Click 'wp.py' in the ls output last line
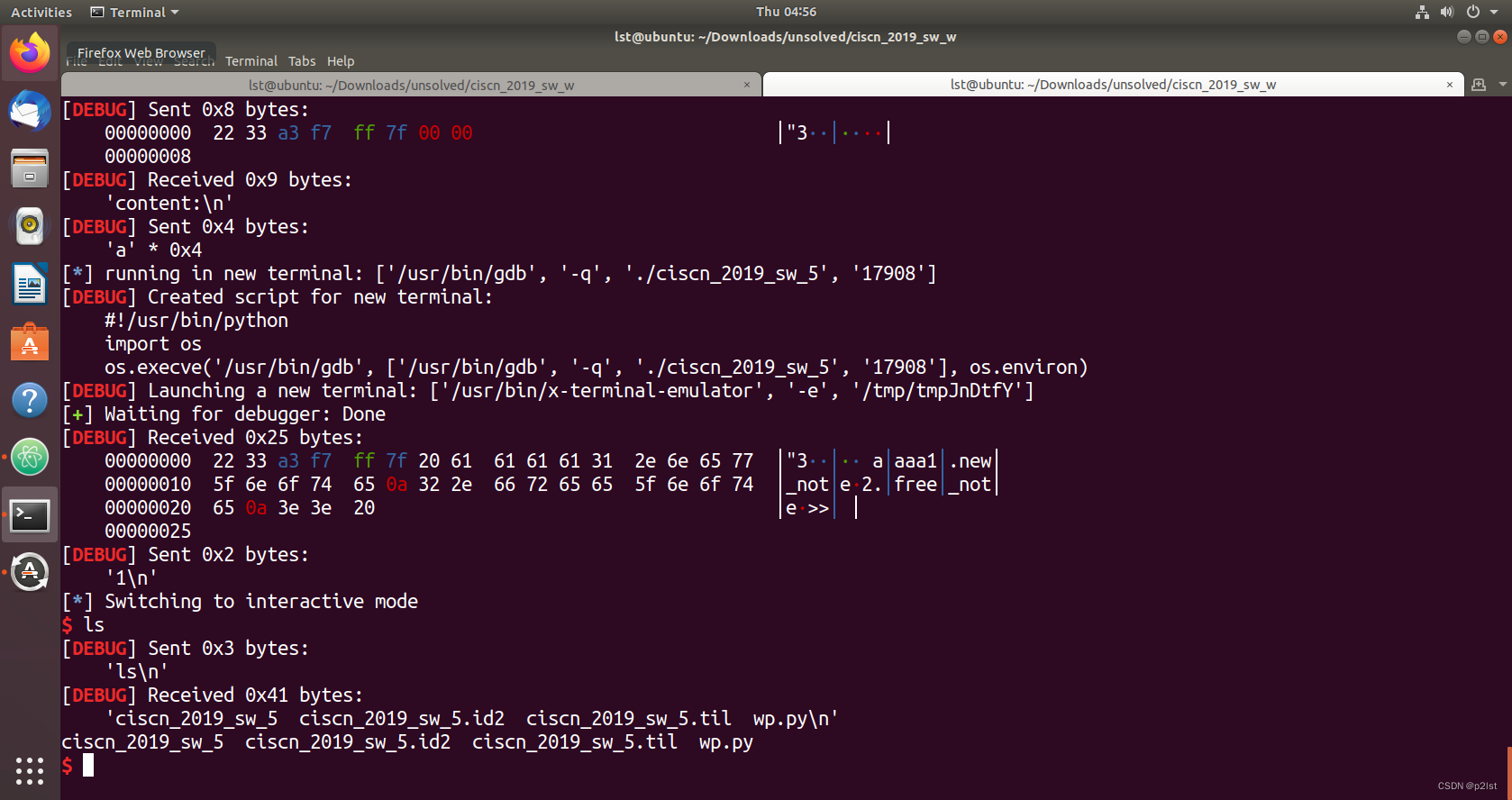 (x=726, y=742)
